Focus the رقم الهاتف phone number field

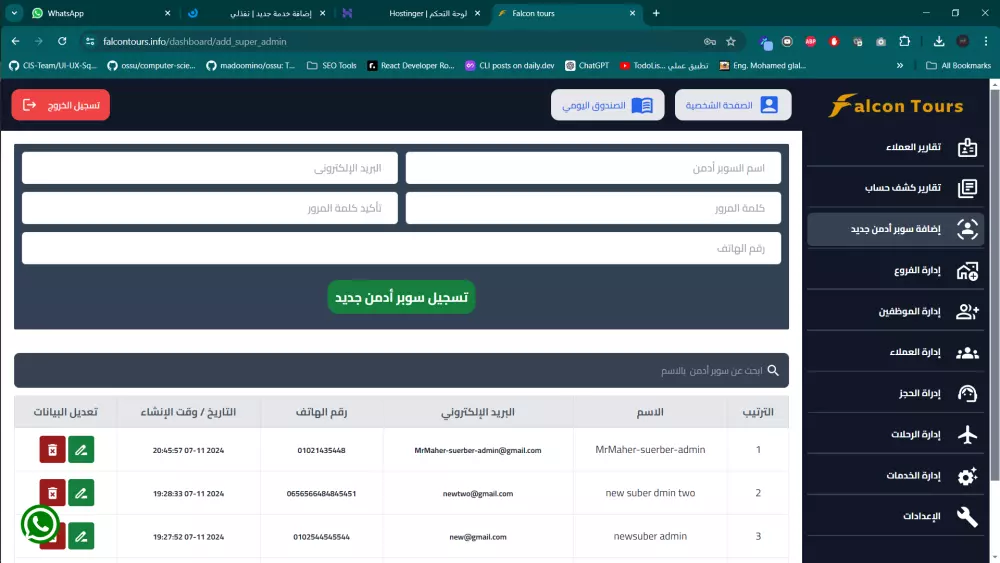pos(401,248)
